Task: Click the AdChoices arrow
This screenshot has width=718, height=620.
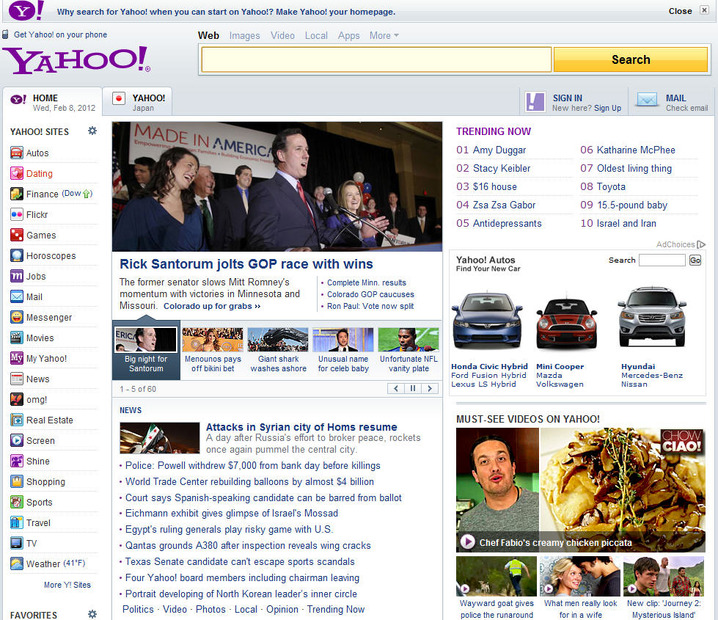Action: point(701,245)
